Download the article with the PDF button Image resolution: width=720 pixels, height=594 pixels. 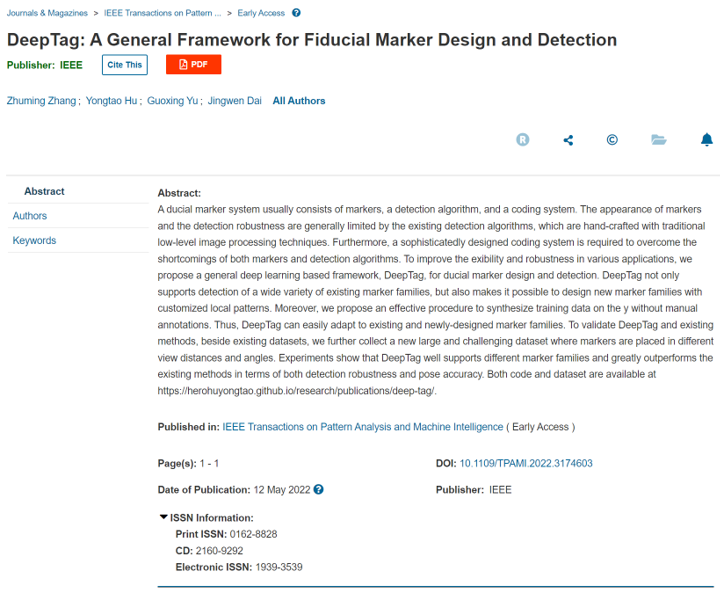pos(193,65)
